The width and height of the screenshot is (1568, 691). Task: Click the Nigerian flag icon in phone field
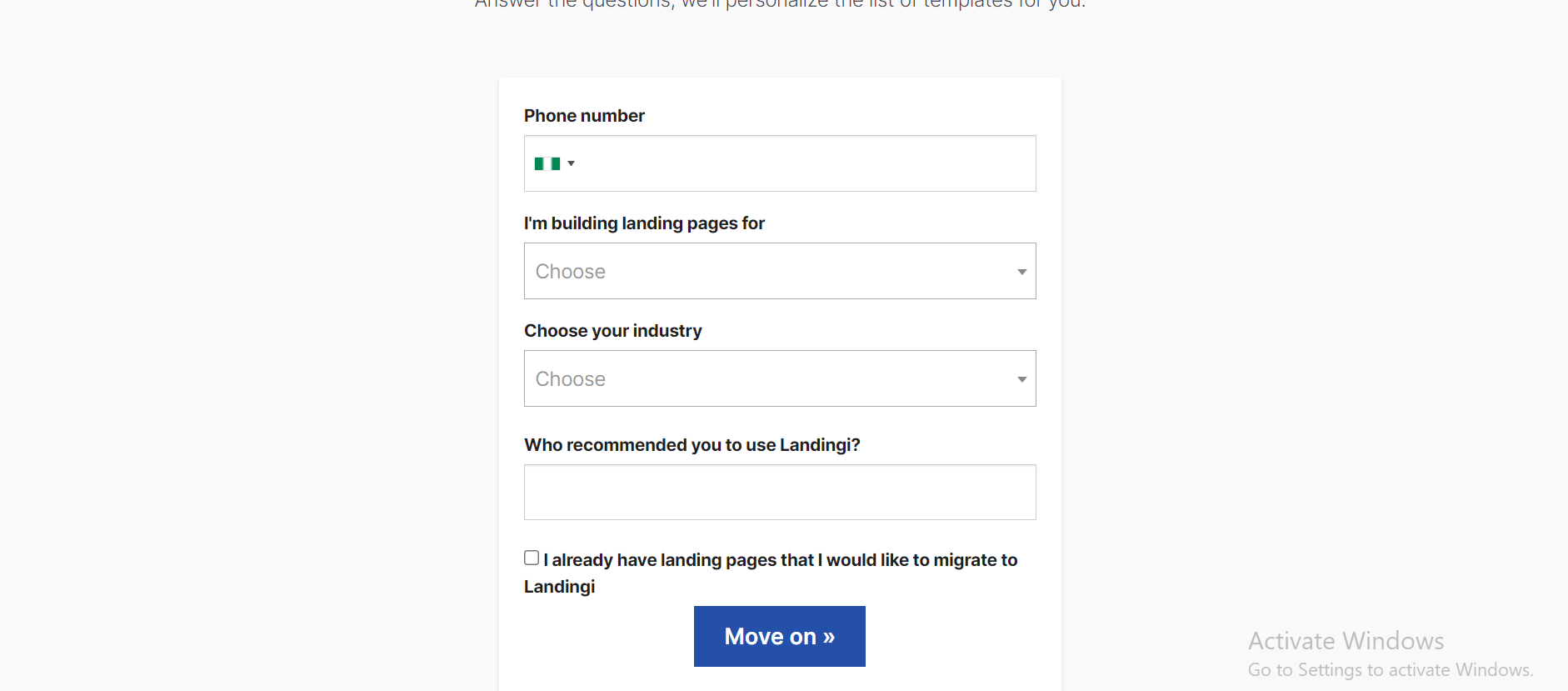click(547, 164)
